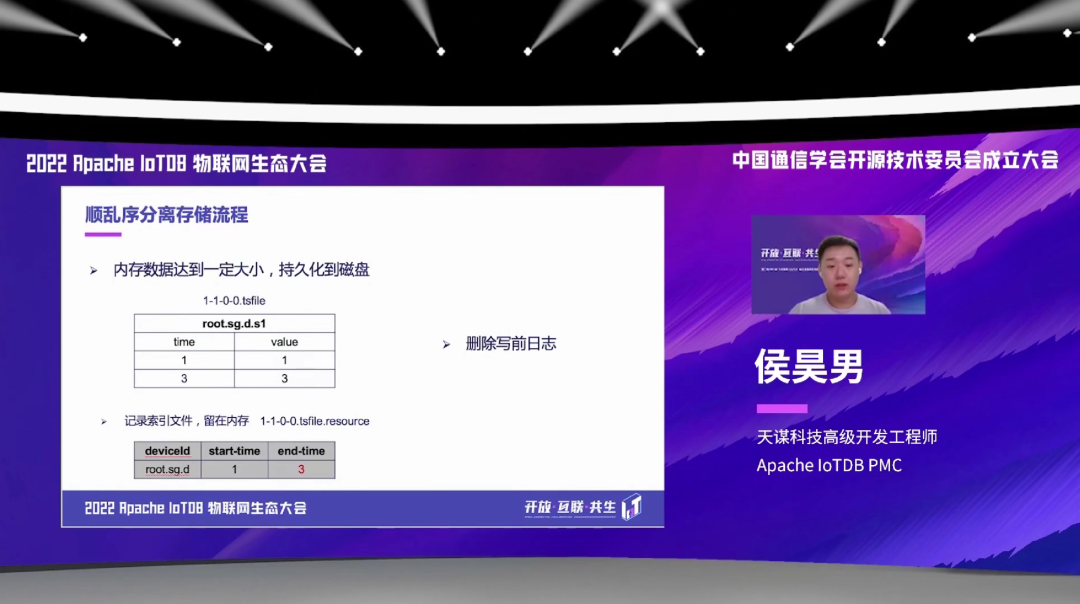The width and height of the screenshot is (1080, 604).
Task: Click the arrow bullet before 记录索引文件
Action: 104,421
